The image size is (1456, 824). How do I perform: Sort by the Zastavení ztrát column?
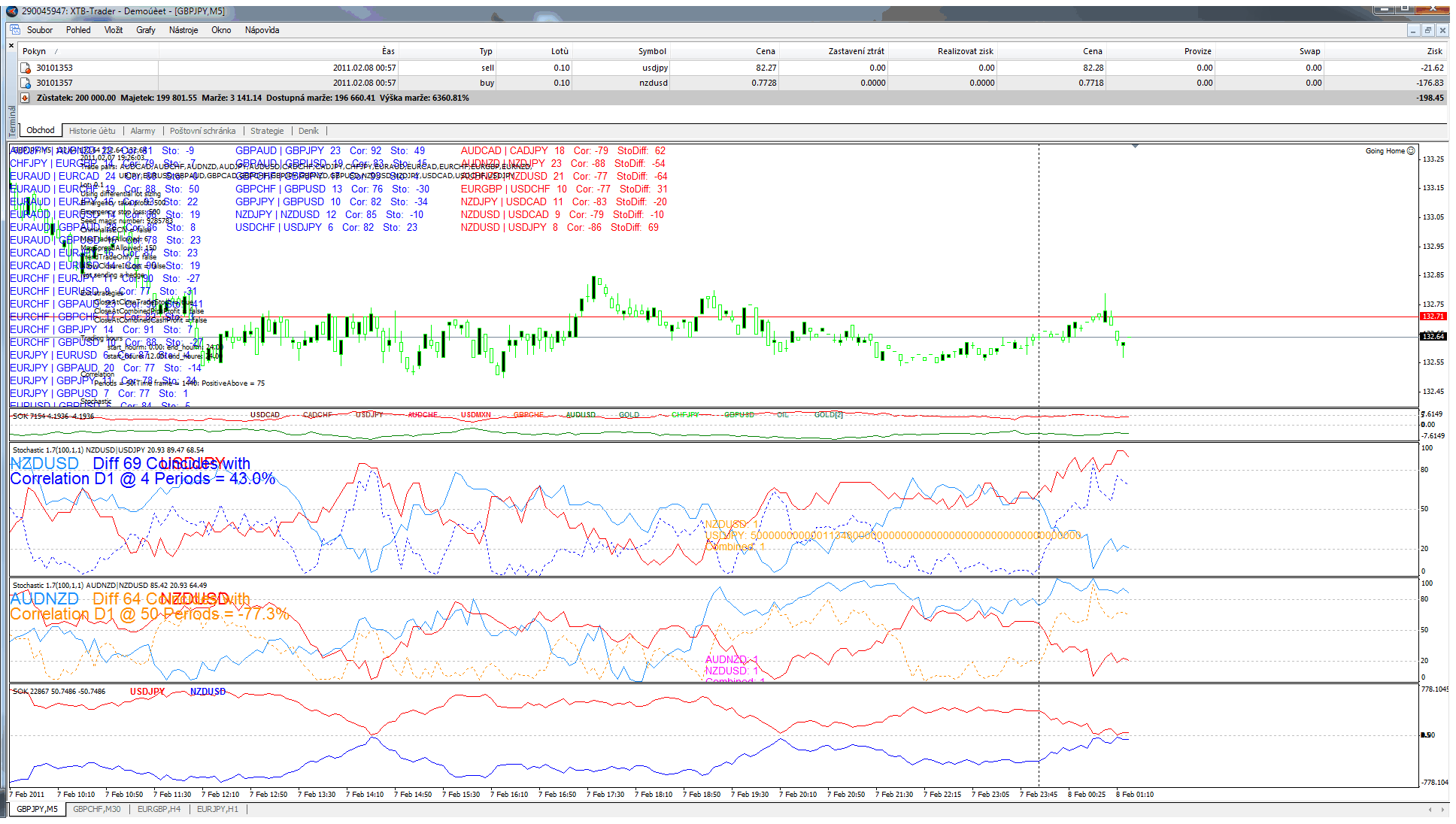click(856, 51)
